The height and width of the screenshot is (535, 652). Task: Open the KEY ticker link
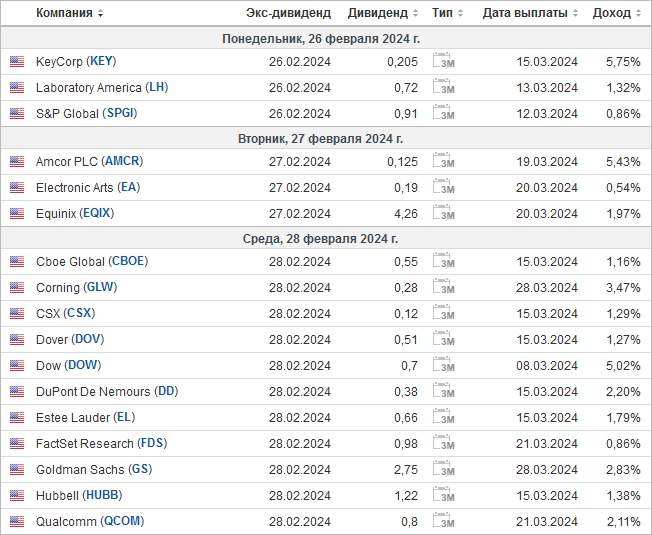101,61
